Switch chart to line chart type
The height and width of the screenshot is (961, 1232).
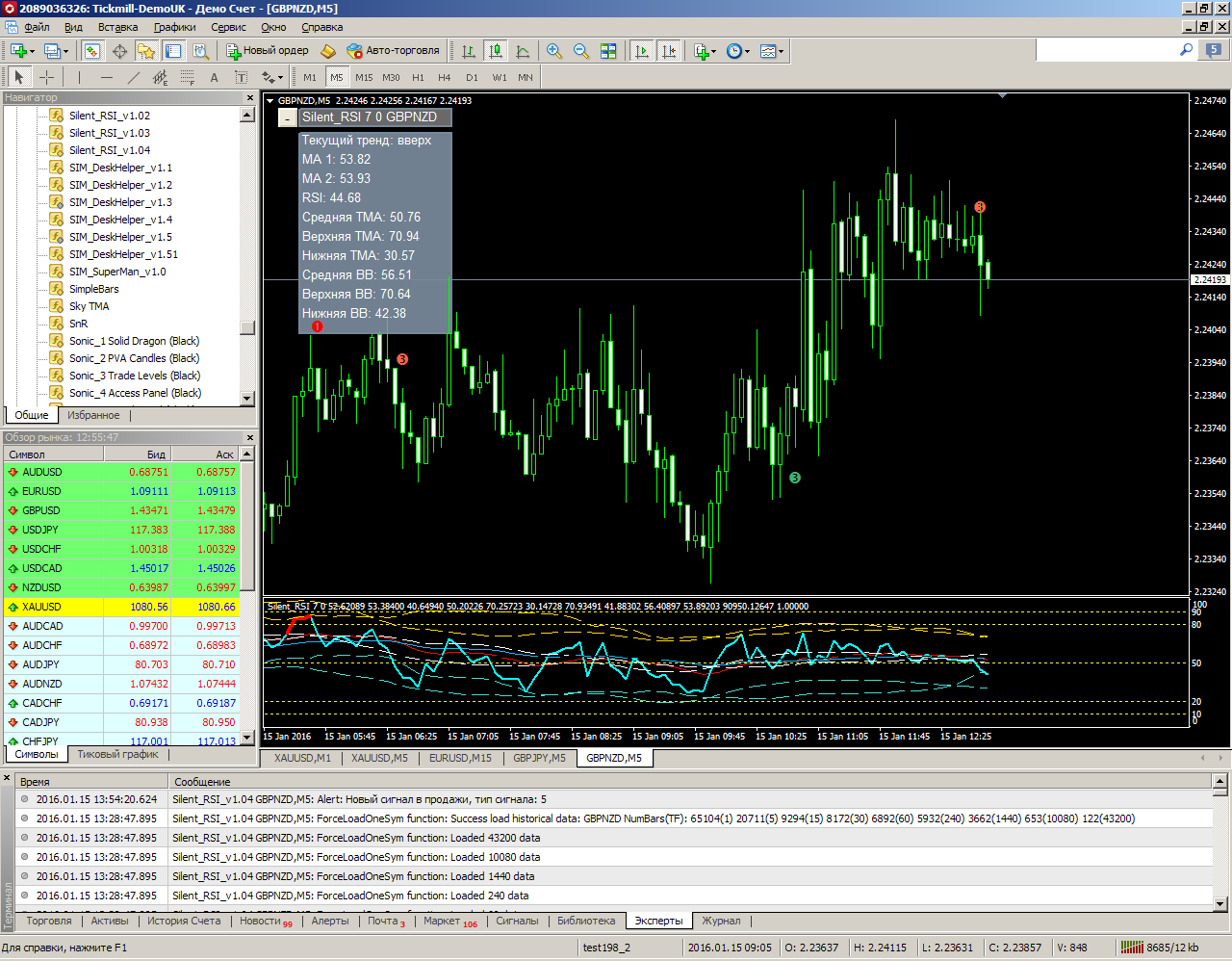pyautogui.click(x=522, y=51)
